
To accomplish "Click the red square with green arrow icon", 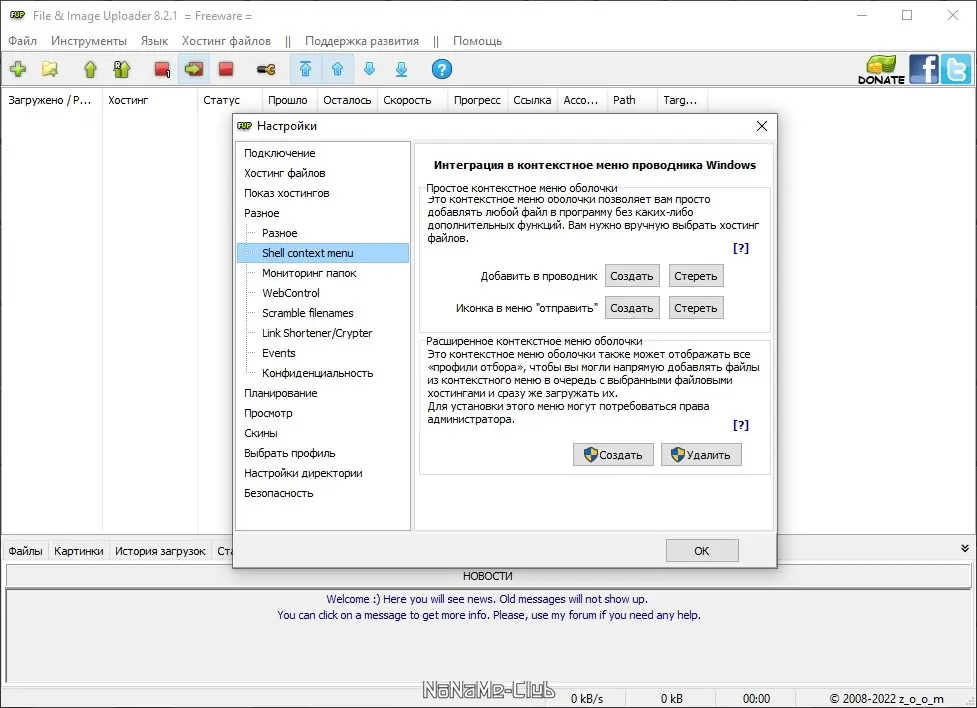I will (x=194, y=69).
